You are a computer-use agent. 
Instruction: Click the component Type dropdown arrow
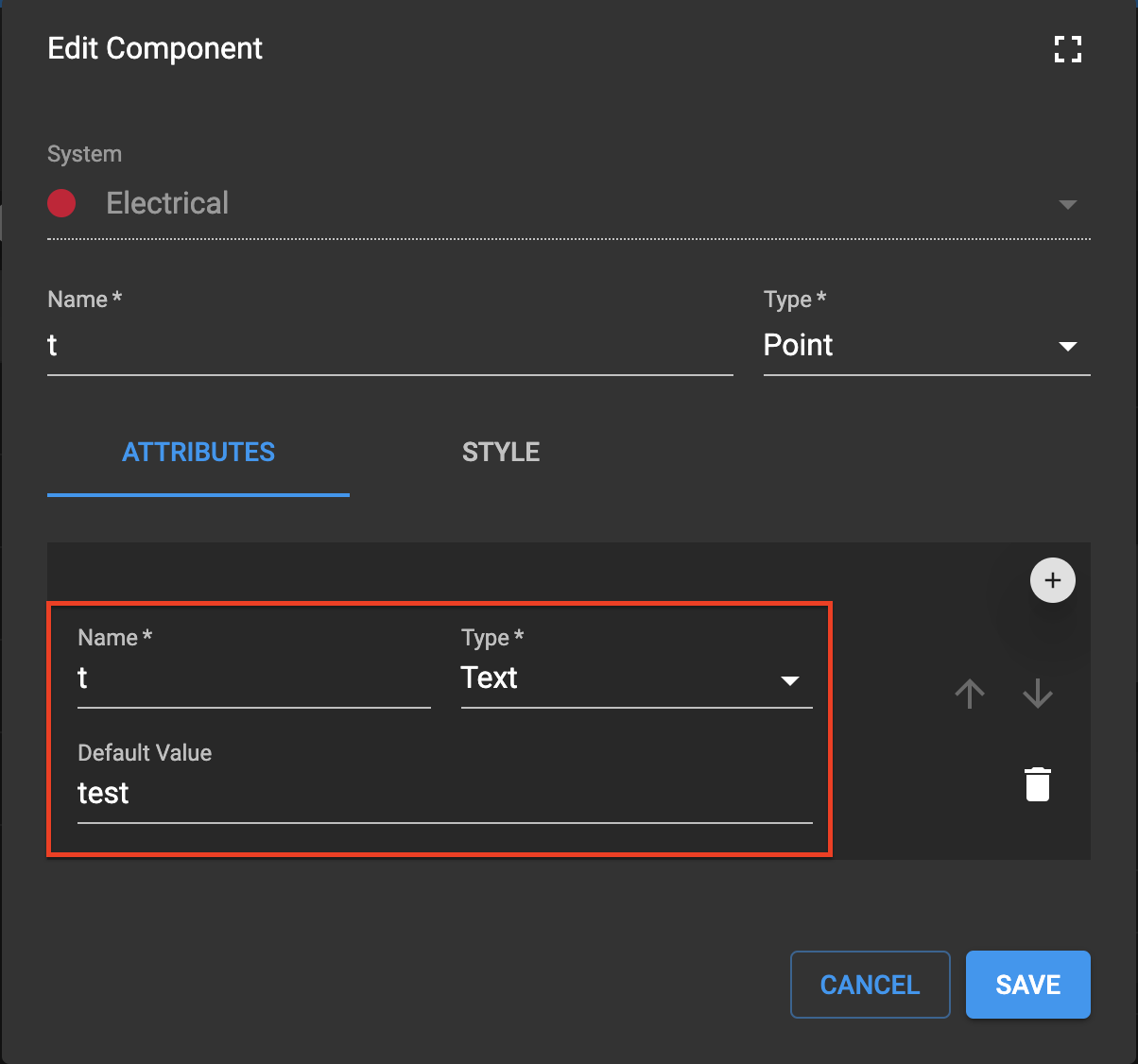pyautogui.click(x=1068, y=346)
